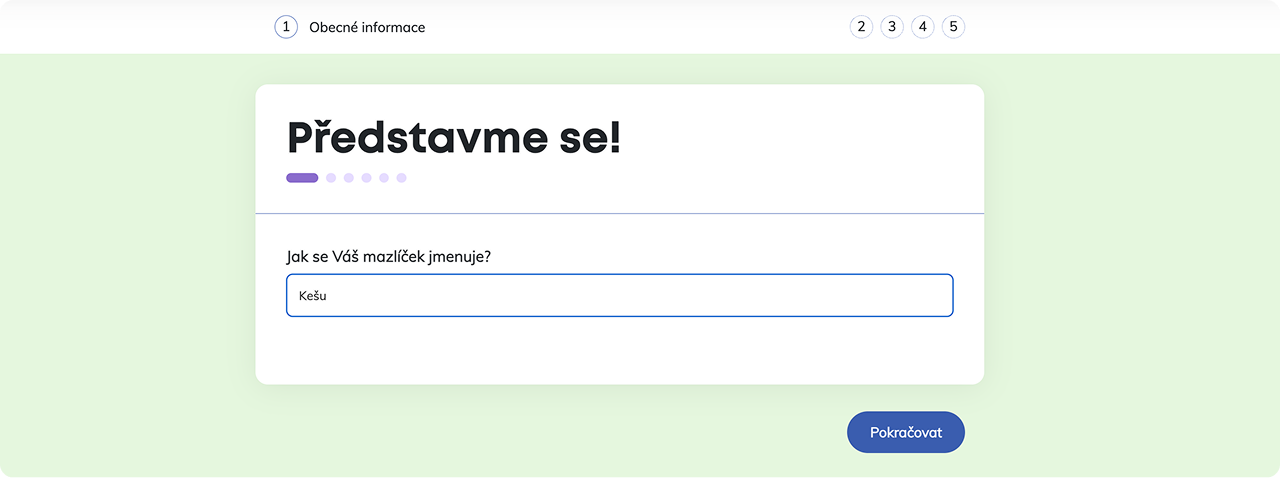The height and width of the screenshot is (478, 1280).
Task: Click the last pale progress dot
Action: tap(402, 178)
